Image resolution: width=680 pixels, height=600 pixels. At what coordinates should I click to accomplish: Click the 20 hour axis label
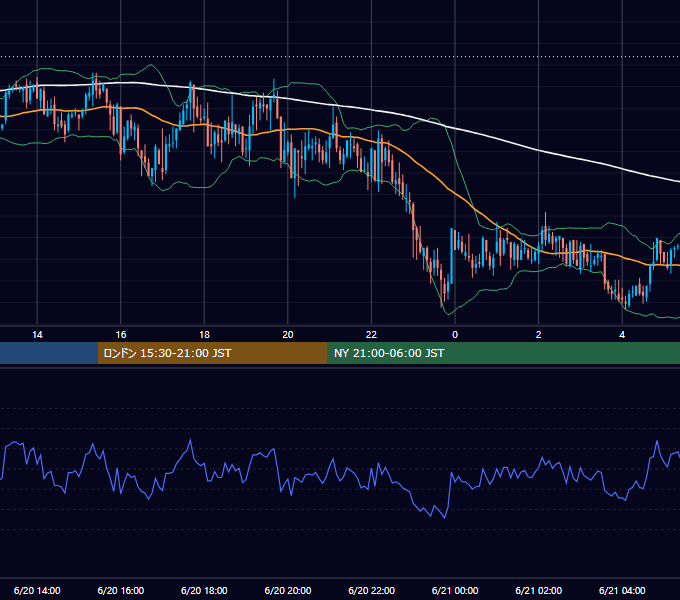click(288, 335)
